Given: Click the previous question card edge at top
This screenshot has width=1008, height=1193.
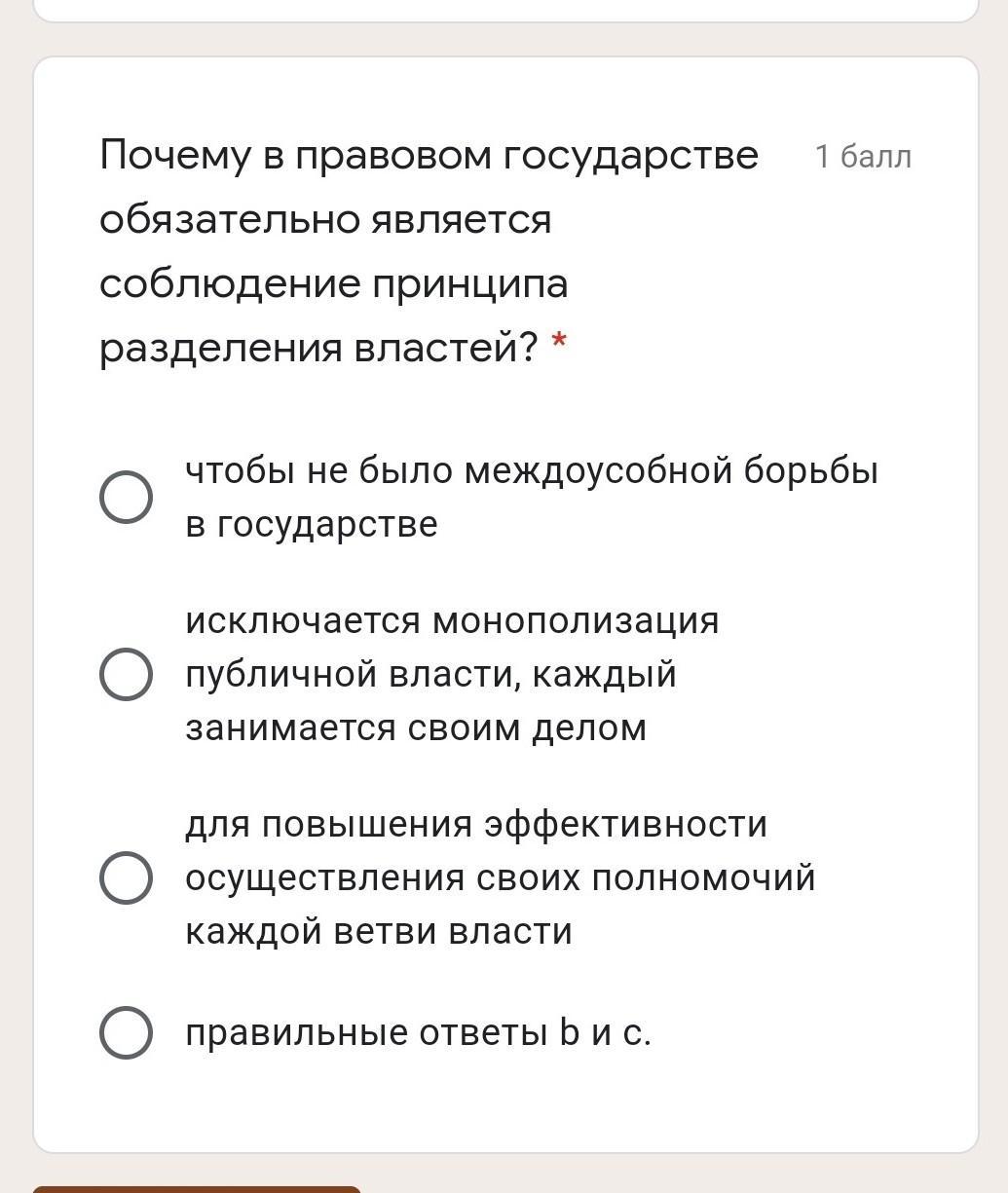Looking at the screenshot, I should tap(505, 12).
